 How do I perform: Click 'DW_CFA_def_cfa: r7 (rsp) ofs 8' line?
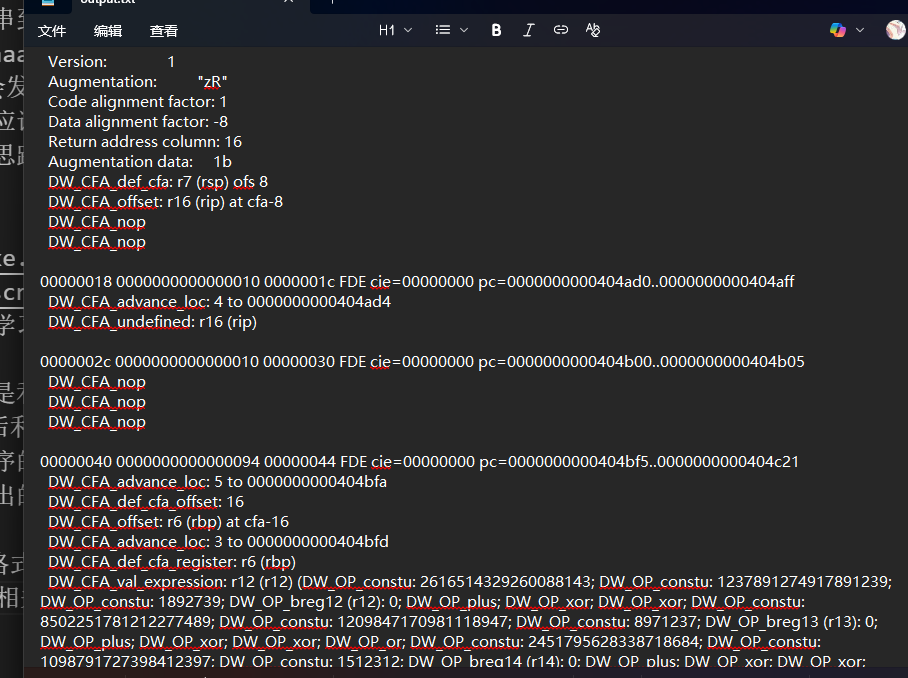pyautogui.click(x=158, y=182)
